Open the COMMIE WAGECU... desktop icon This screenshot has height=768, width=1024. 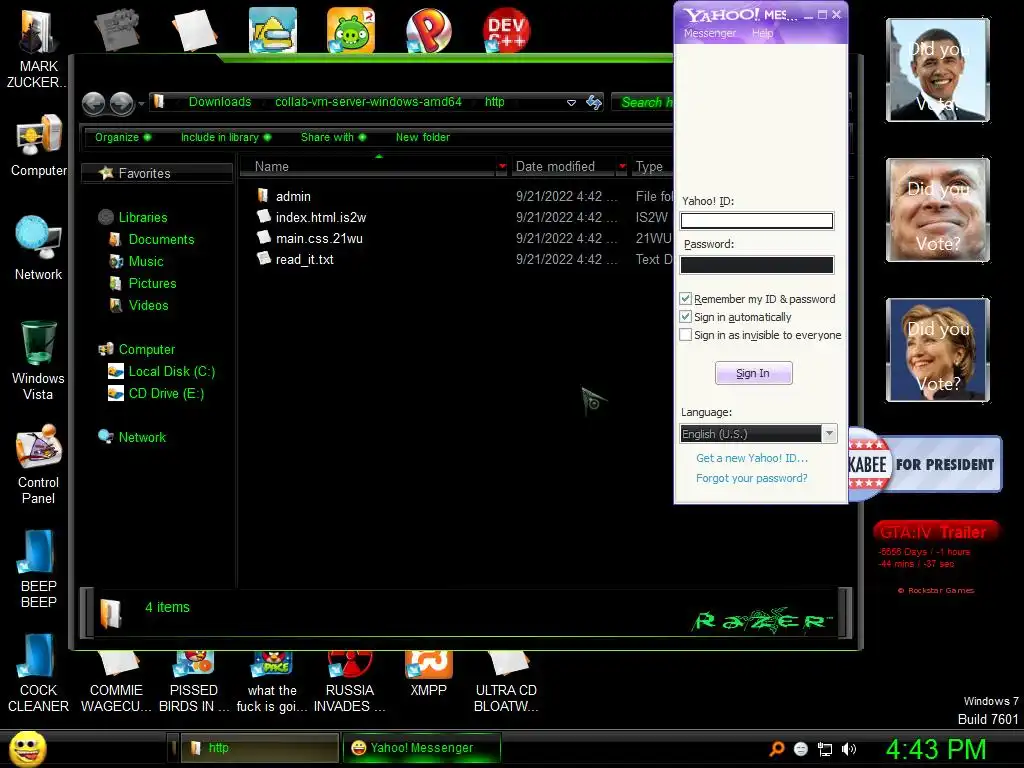pyautogui.click(x=116, y=682)
